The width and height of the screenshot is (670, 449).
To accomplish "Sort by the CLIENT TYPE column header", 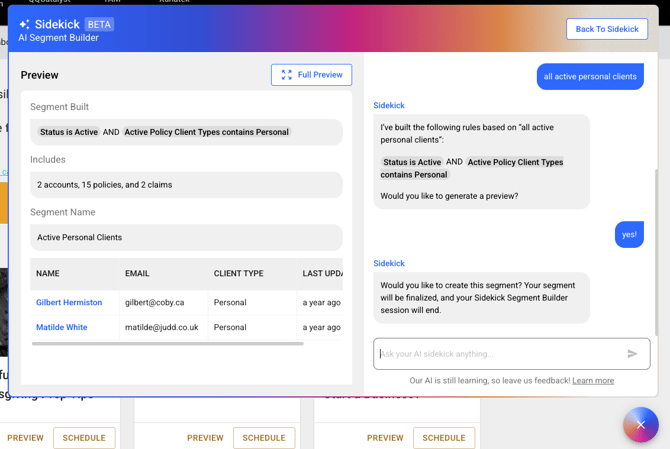I will (238, 274).
